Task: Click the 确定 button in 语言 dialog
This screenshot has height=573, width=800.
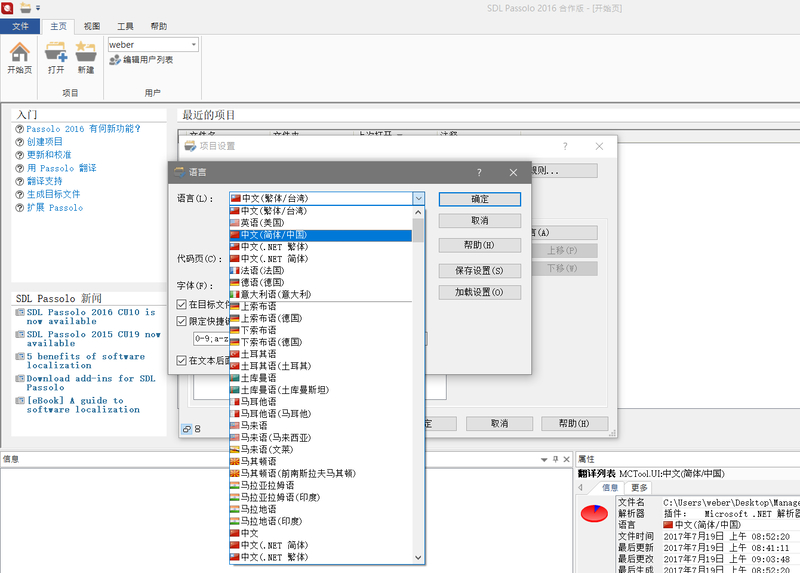Action: pyautogui.click(x=480, y=199)
